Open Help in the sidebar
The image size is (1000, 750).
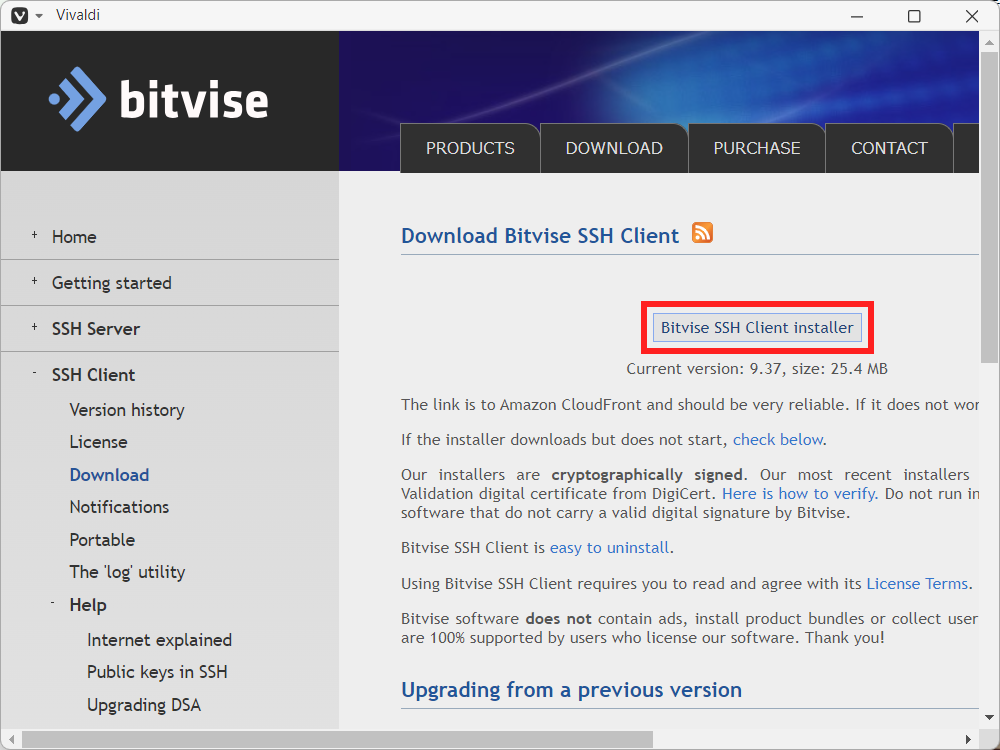coord(88,605)
